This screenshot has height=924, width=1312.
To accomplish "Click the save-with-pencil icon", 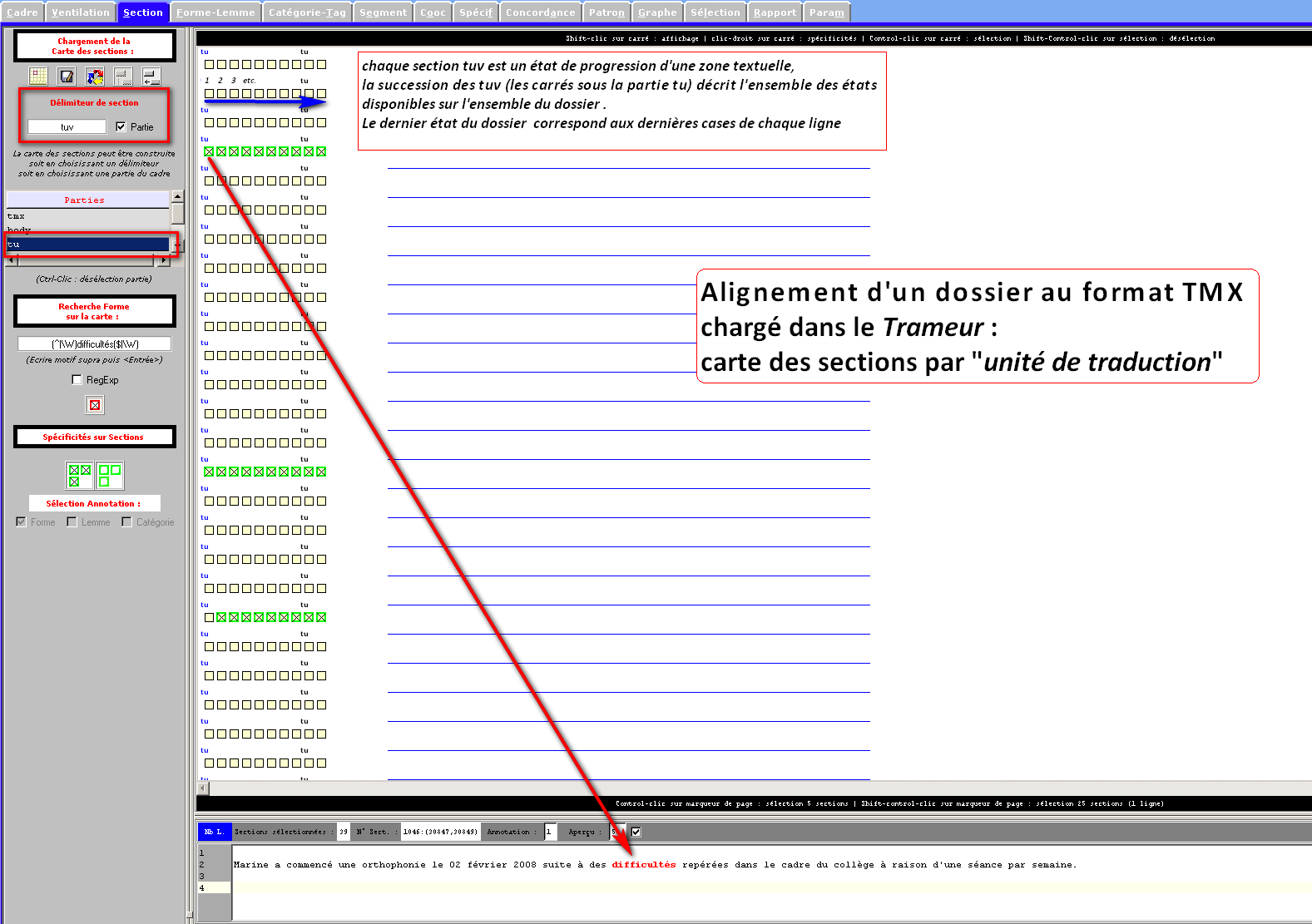I will pos(67,76).
